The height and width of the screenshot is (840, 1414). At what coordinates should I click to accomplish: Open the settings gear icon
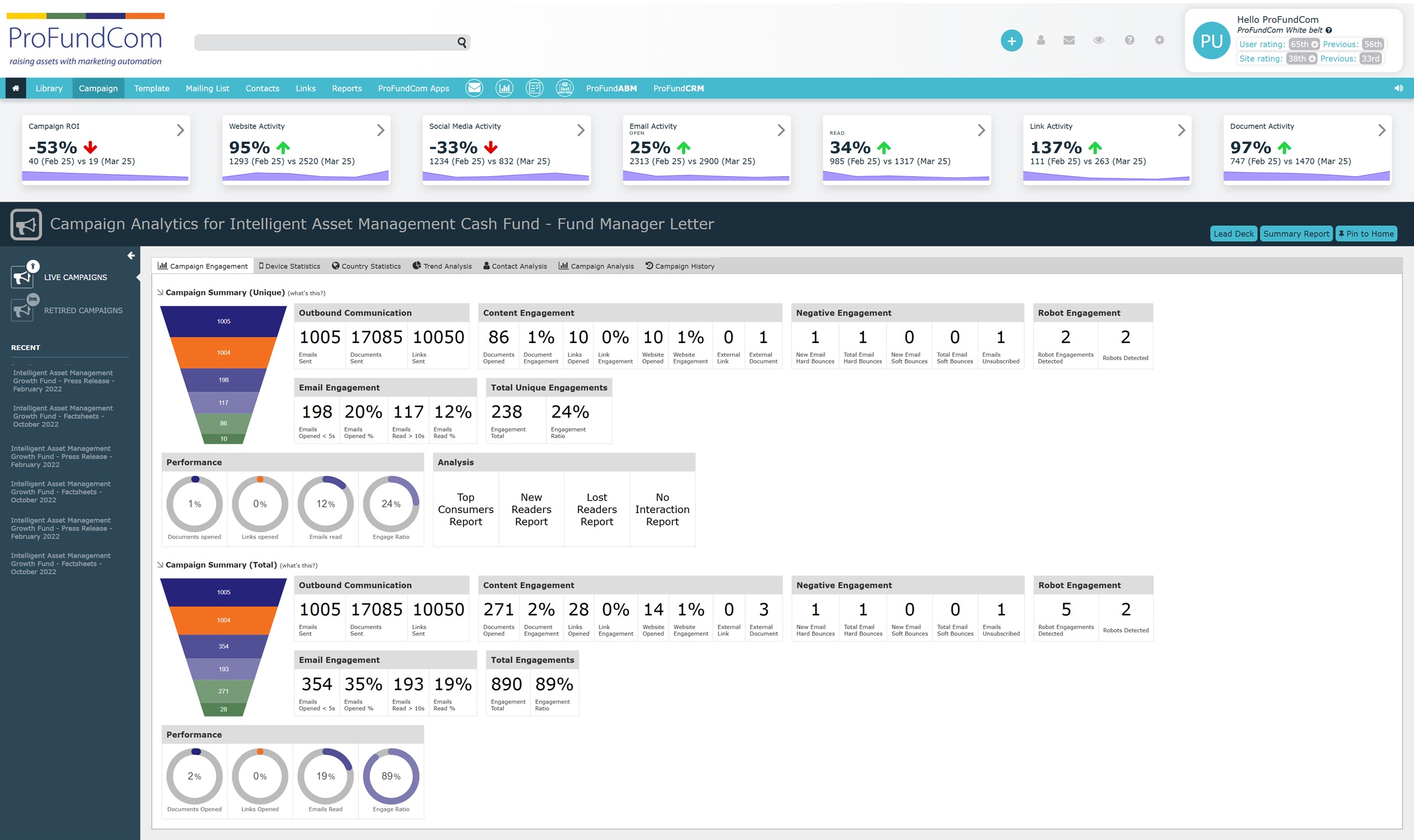tap(1159, 40)
